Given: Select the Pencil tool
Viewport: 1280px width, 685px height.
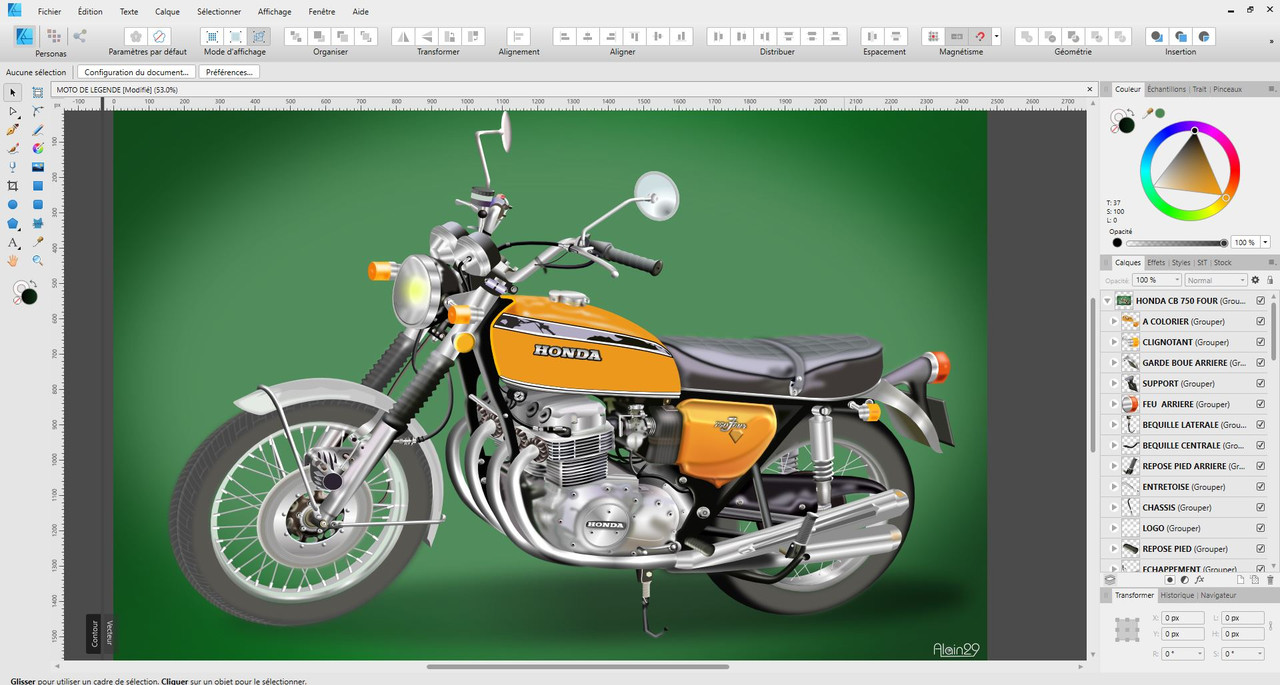Looking at the screenshot, I should pos(38,130).
